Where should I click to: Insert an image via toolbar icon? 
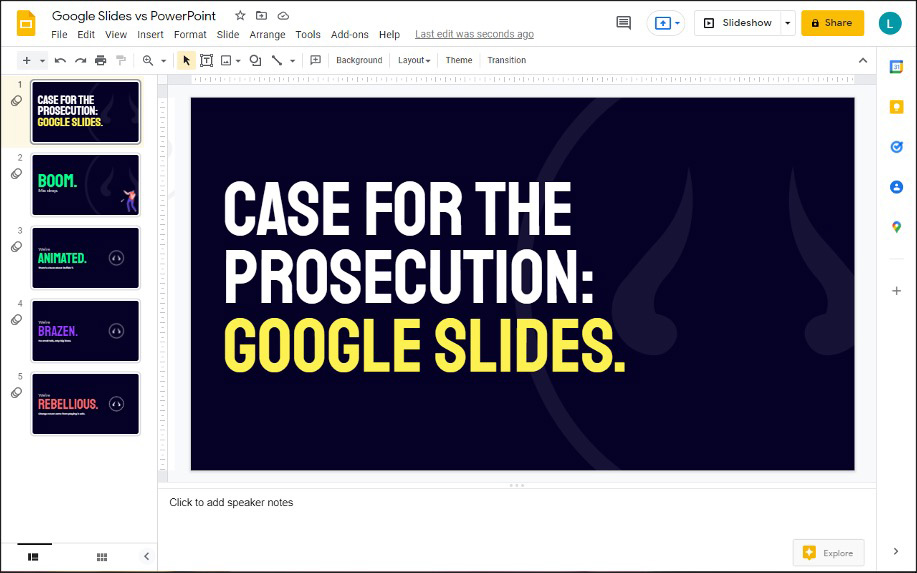point(226,60)
